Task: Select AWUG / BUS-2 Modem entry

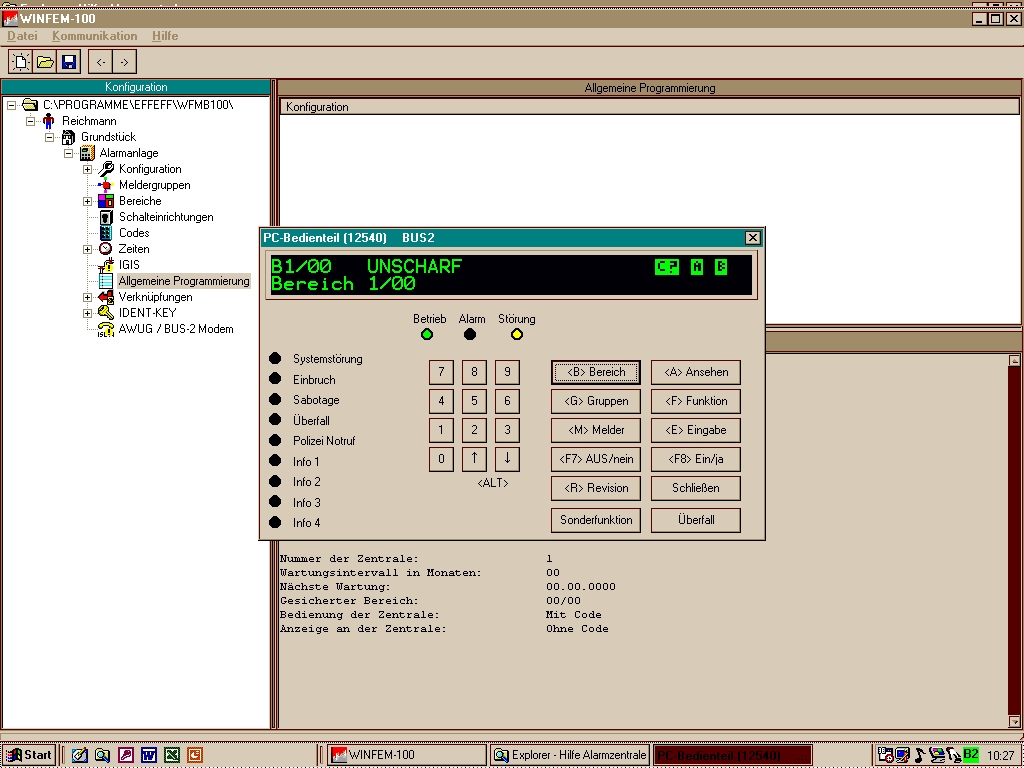Action: 175,329
